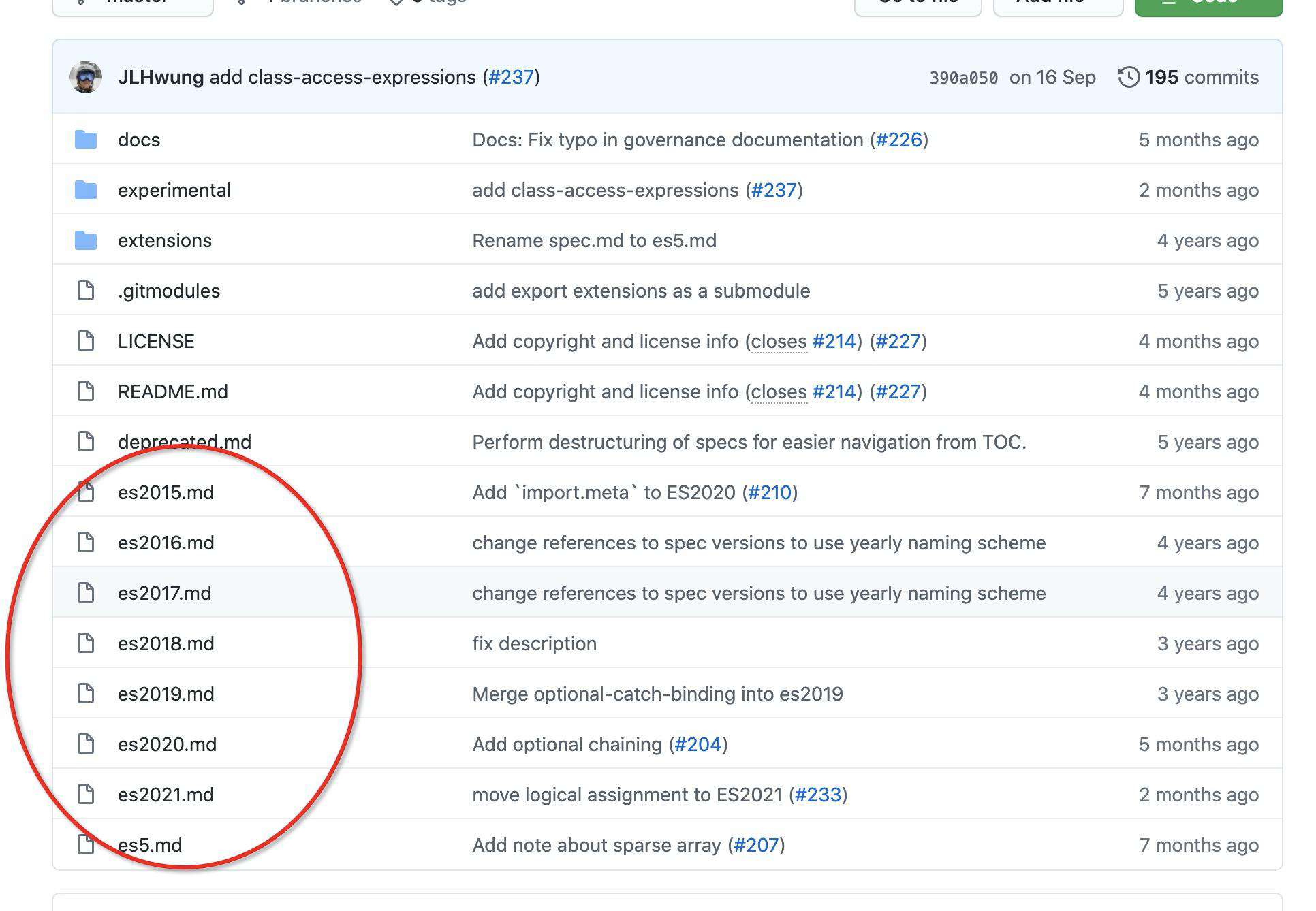
Task: Click the .gitmodules file icon
Action: [x=86, y=291]
